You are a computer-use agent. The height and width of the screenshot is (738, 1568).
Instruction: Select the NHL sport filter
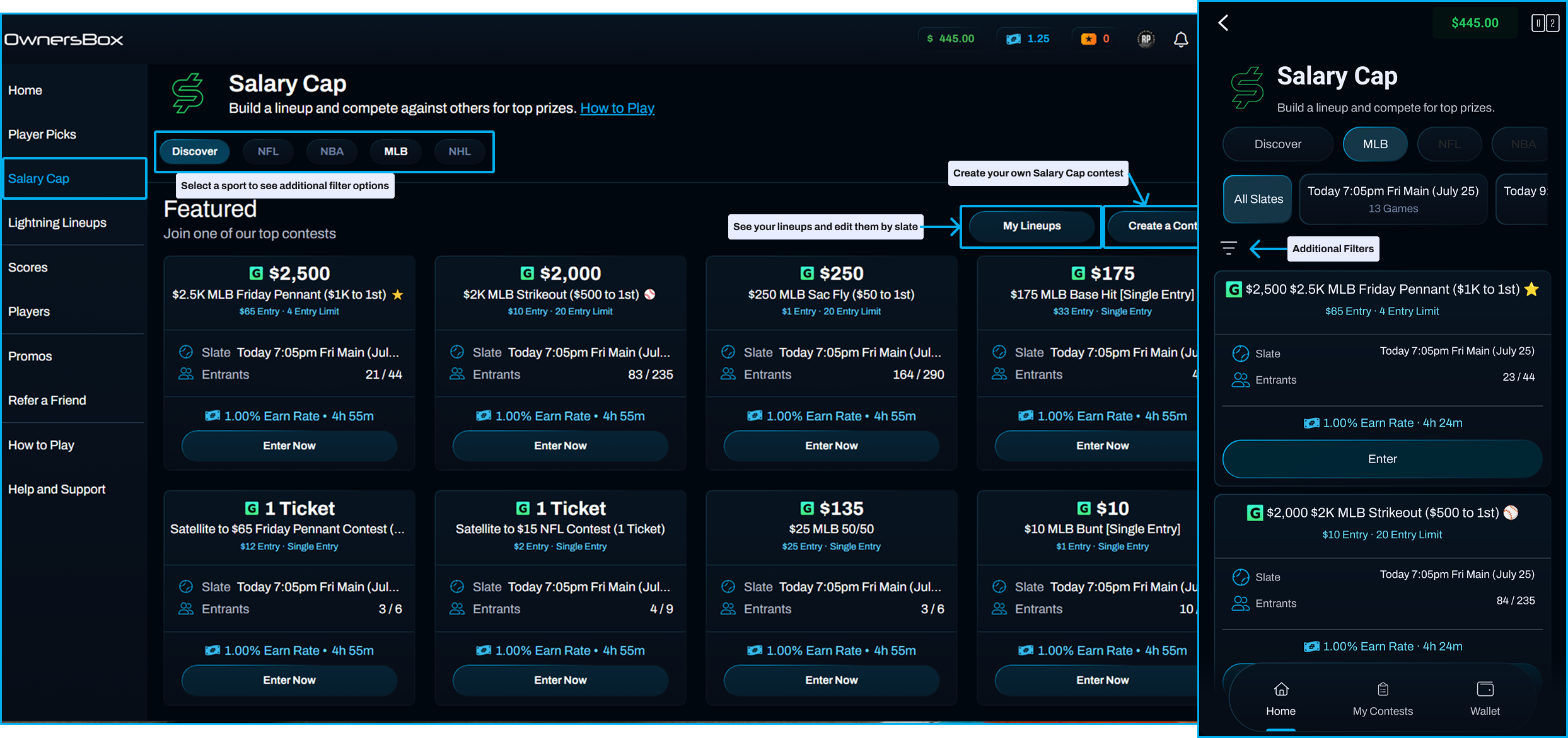click(460, 151)
